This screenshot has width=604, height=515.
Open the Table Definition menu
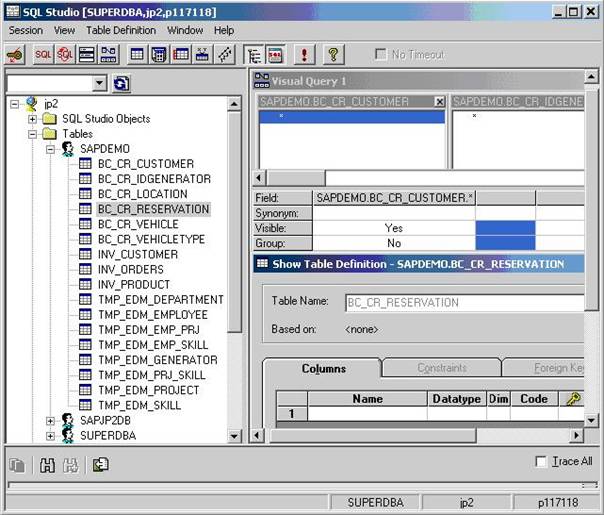[x=121, y=30]
